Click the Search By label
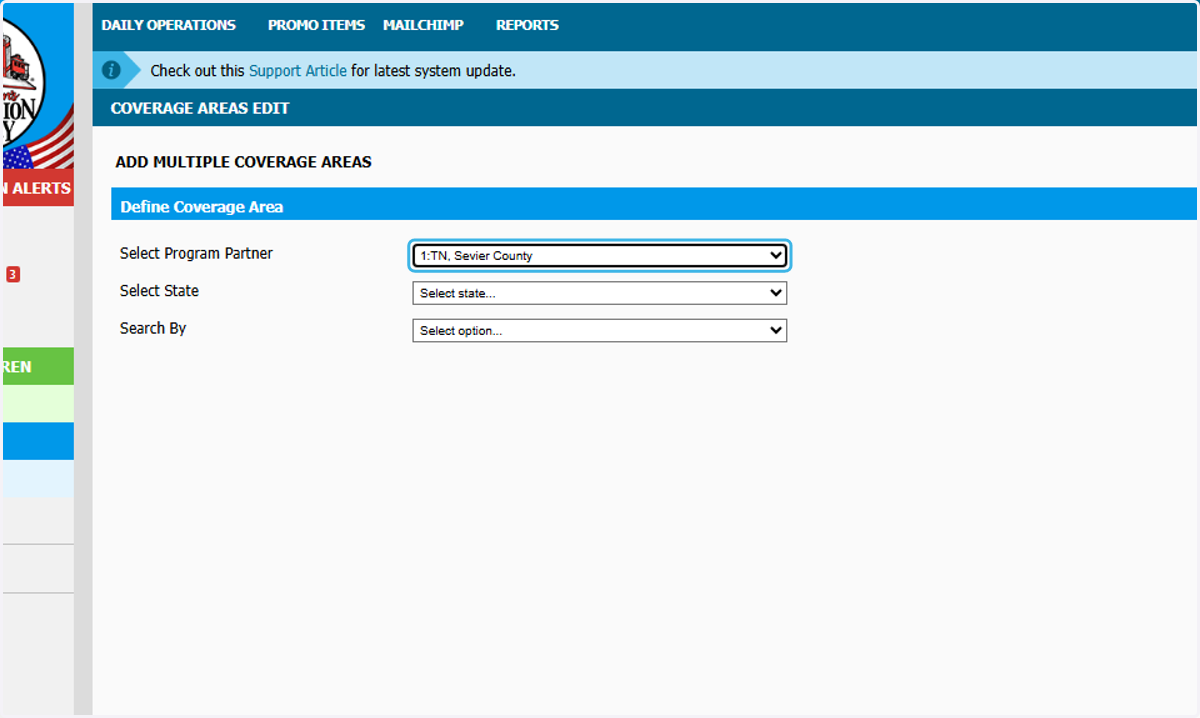Screen dimensions: 1200x718 (153, 328)
